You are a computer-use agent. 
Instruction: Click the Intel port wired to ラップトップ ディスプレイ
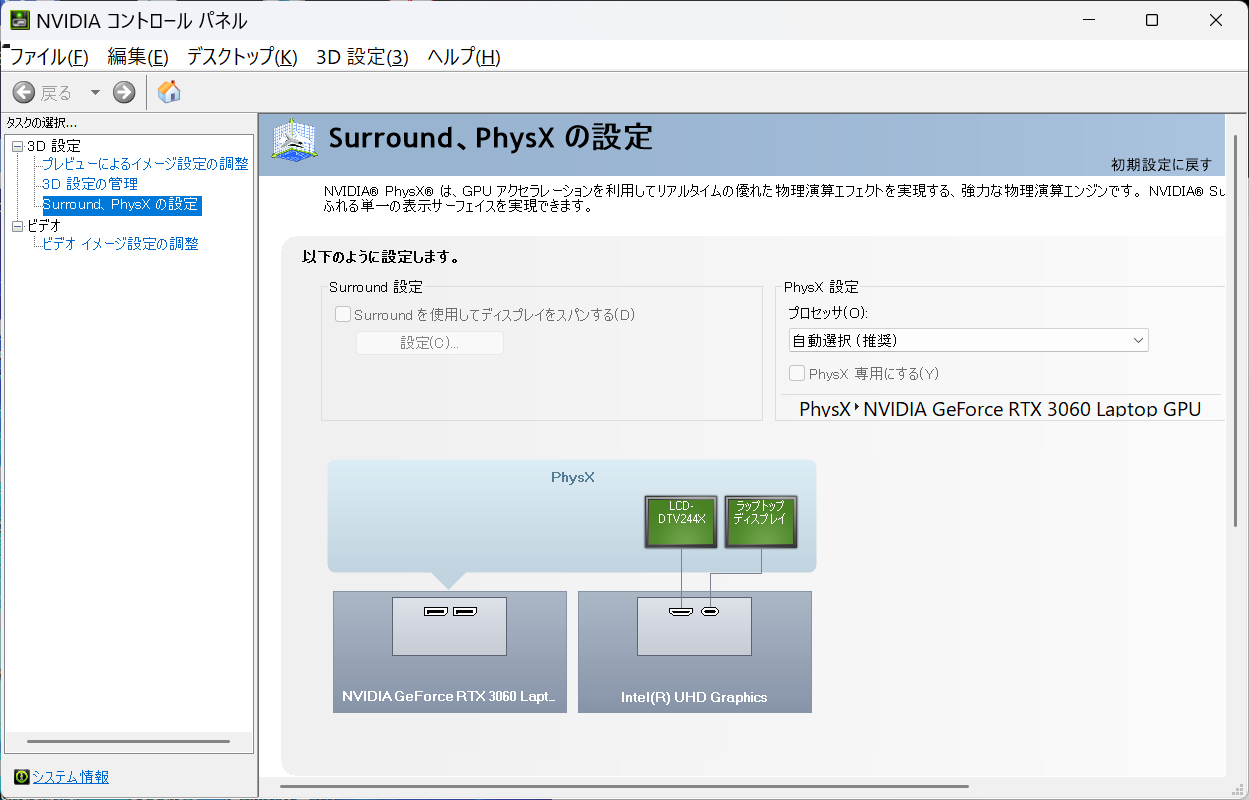[710, 611]
